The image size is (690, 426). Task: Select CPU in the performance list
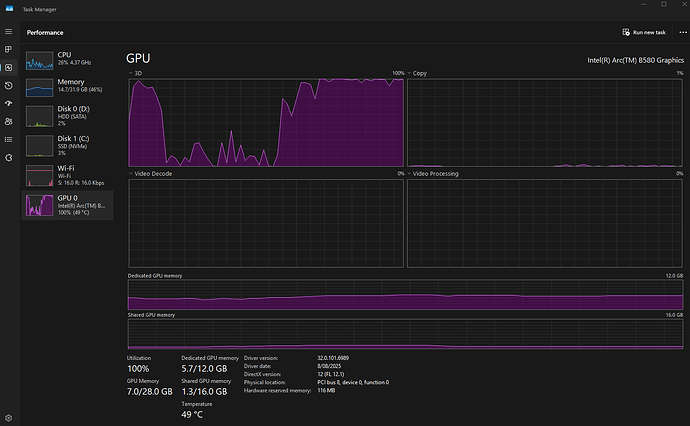click(x=67, y=60)
